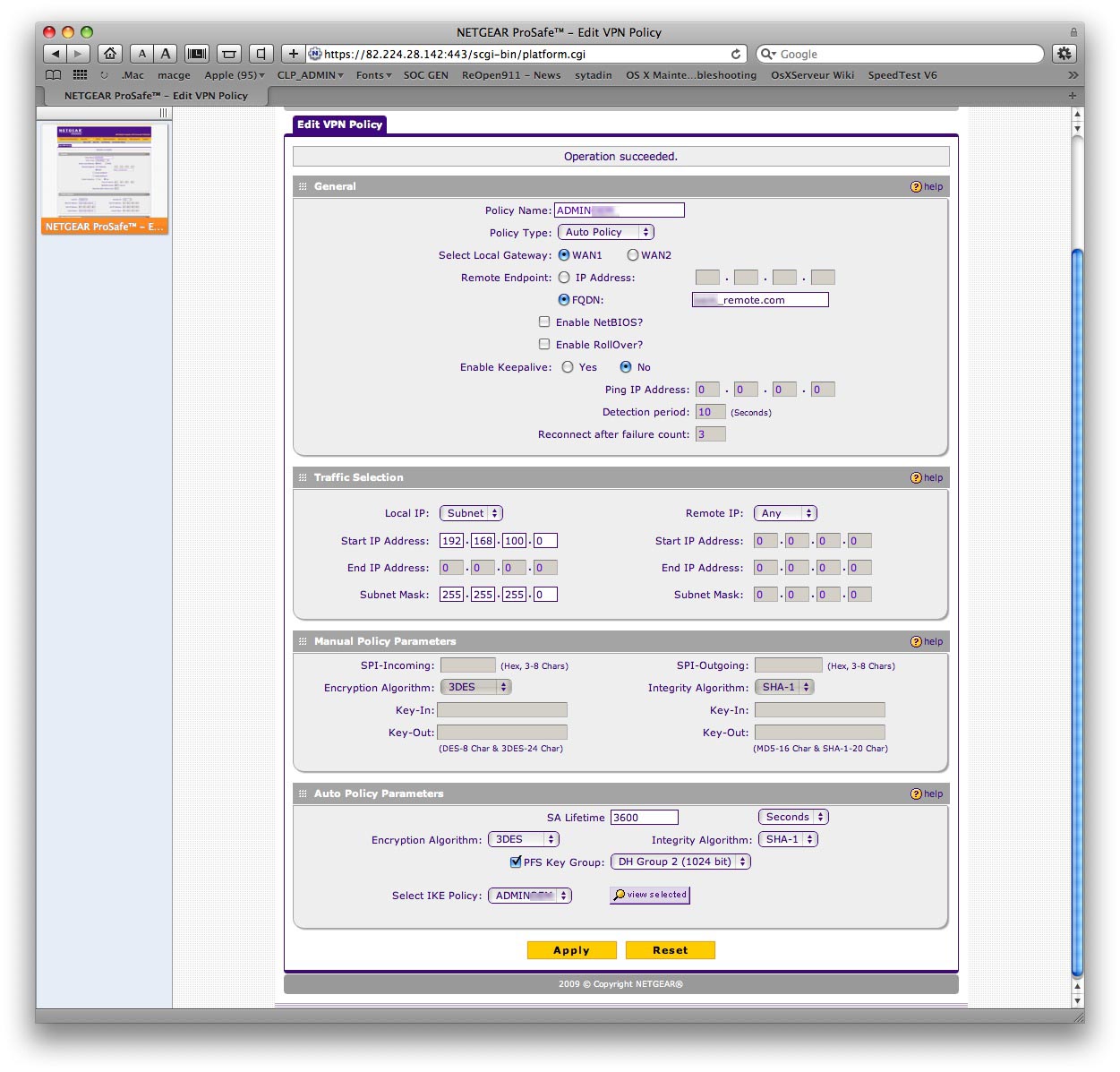Open the DH Group 2 (1024 bit) dropdown
This screenshot has width=1120, height=1072.
click(x=680, y=862)
